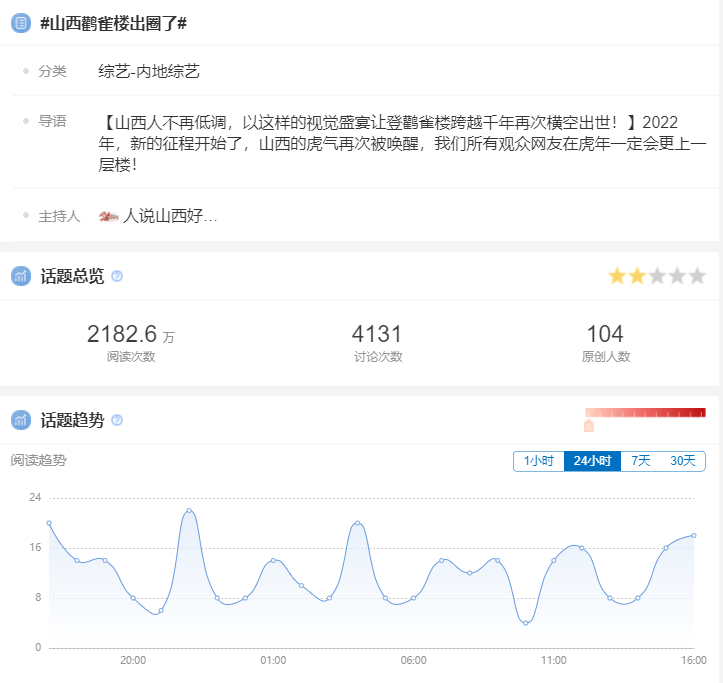Click the 06:00 axis label

click(414, 660)
